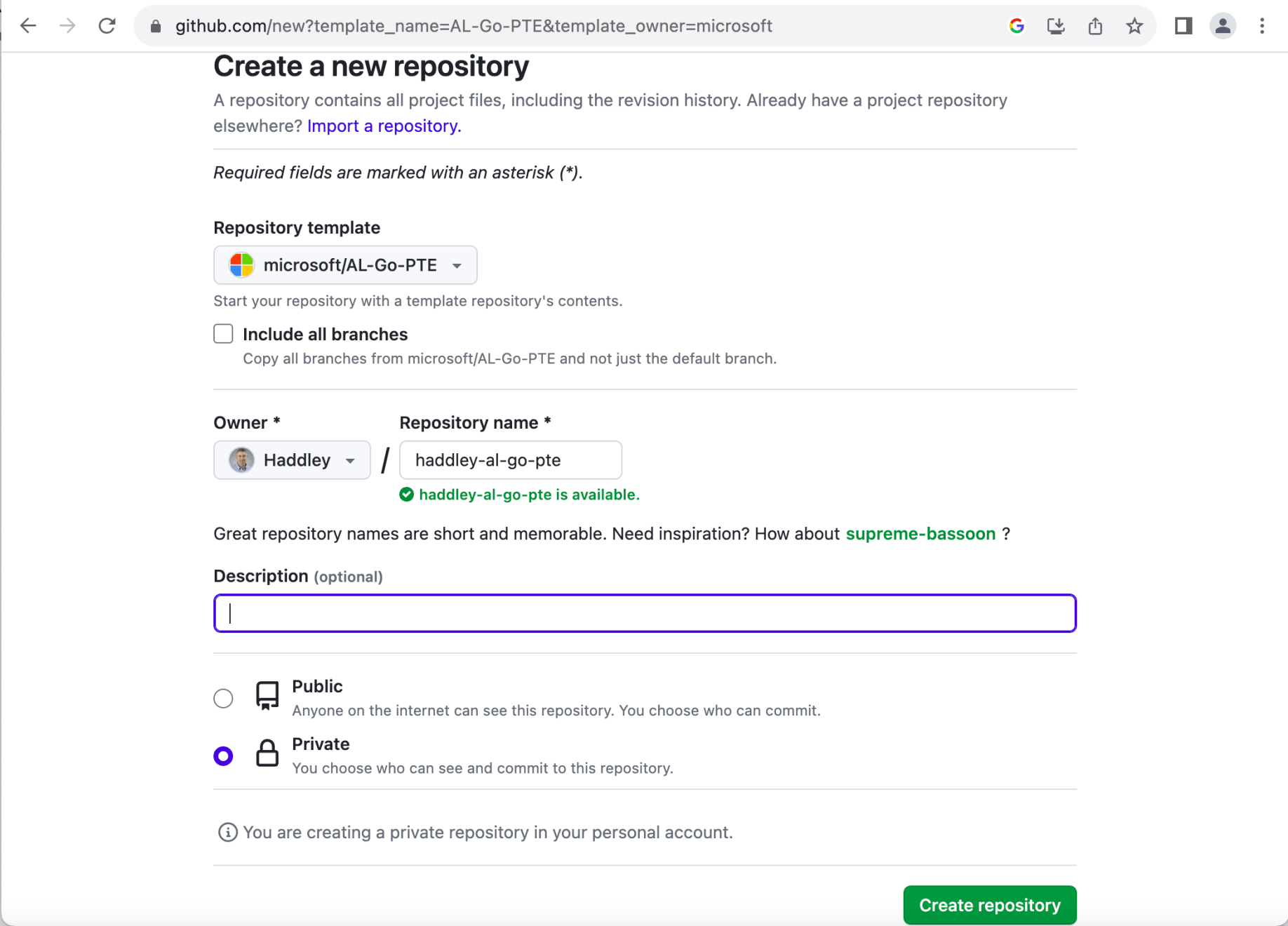
Task: Click the browser address bar URL
Action: [x=474, y=26]
